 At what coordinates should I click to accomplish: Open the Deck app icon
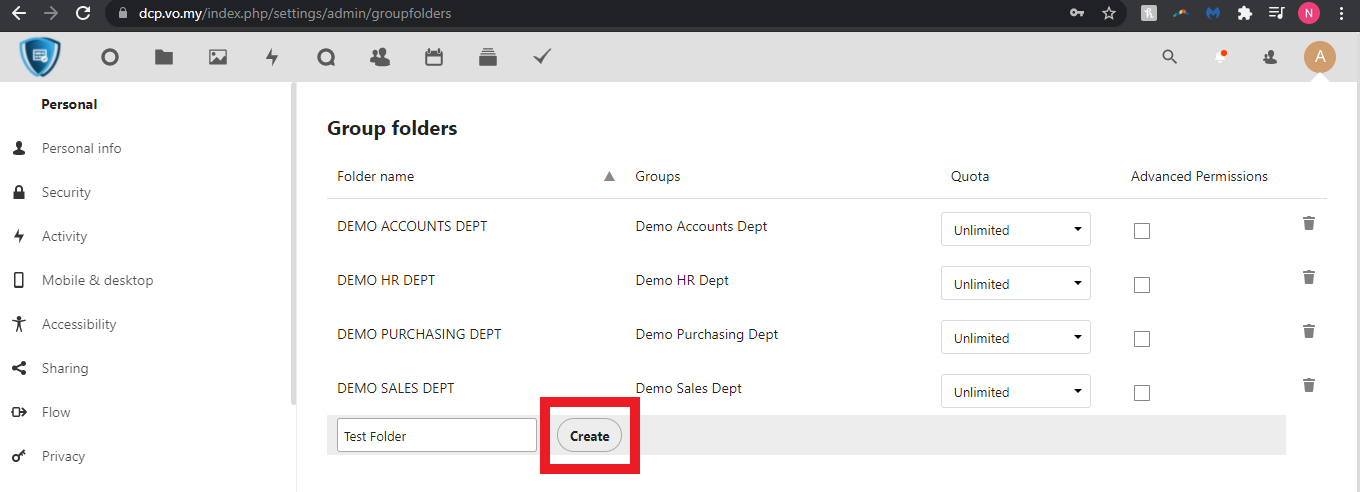pos(488,57)
